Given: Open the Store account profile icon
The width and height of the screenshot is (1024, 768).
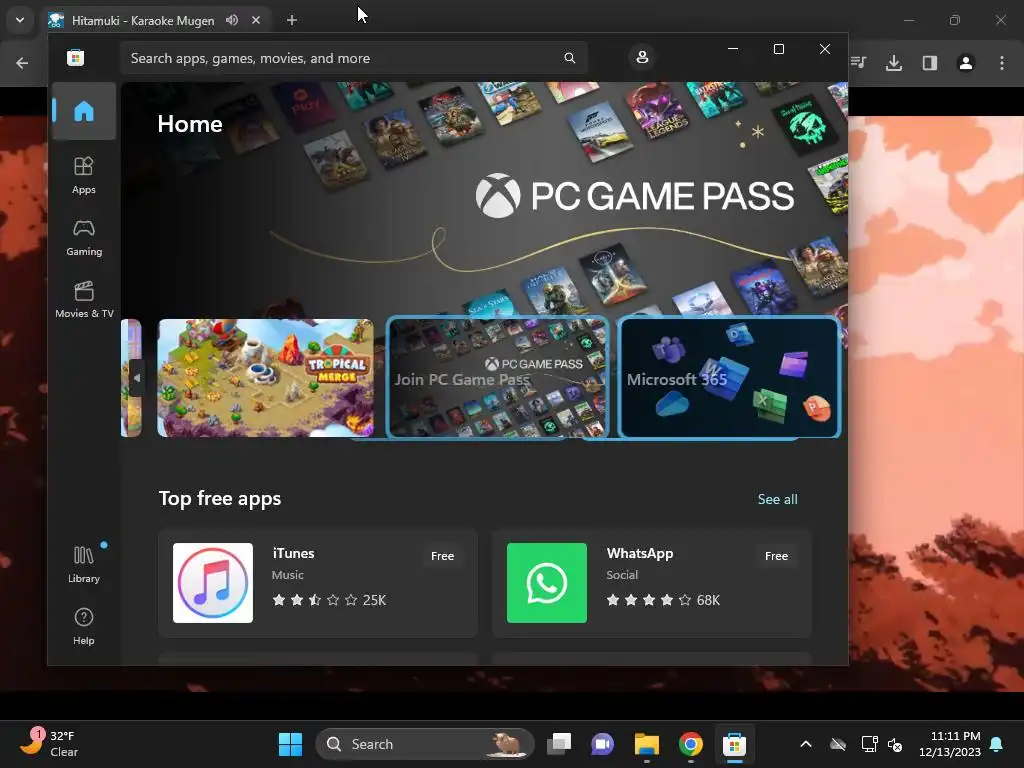Looking at the screenshot, I should click(x=642, y=57).
